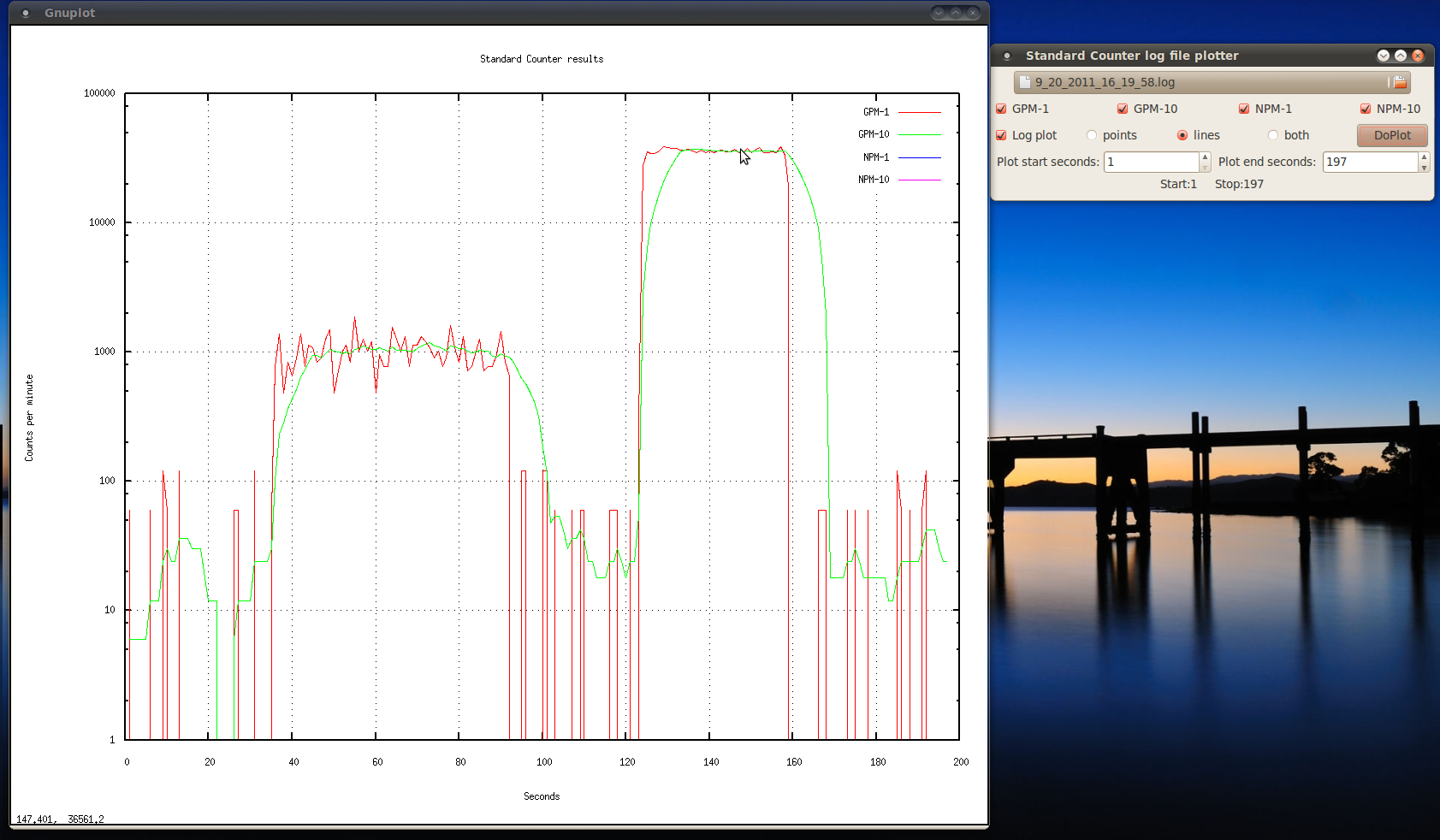Uncheck the NPM-10 checkbox
1440x840 pixels.
pyautogui.click(x=1366, y=109)
